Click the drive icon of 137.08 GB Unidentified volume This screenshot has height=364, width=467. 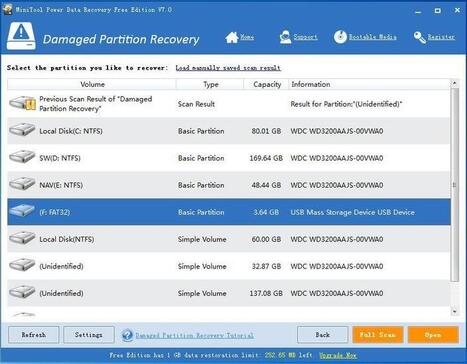(22, 292)
